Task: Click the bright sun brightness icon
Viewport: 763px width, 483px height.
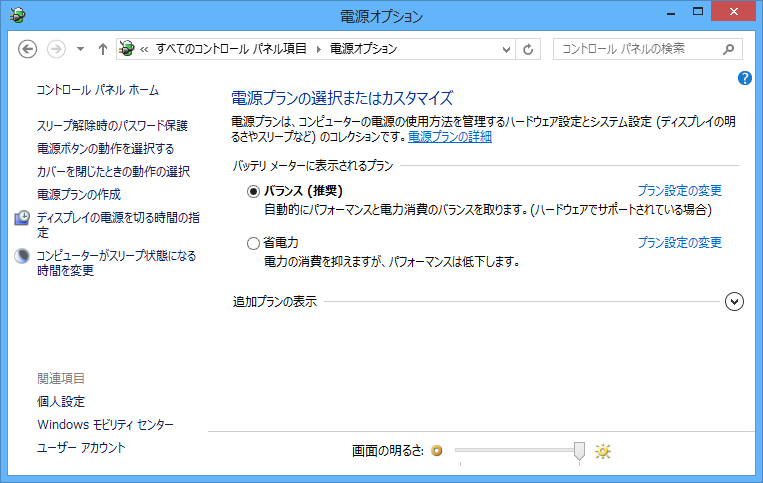Action: coord(603,451)
